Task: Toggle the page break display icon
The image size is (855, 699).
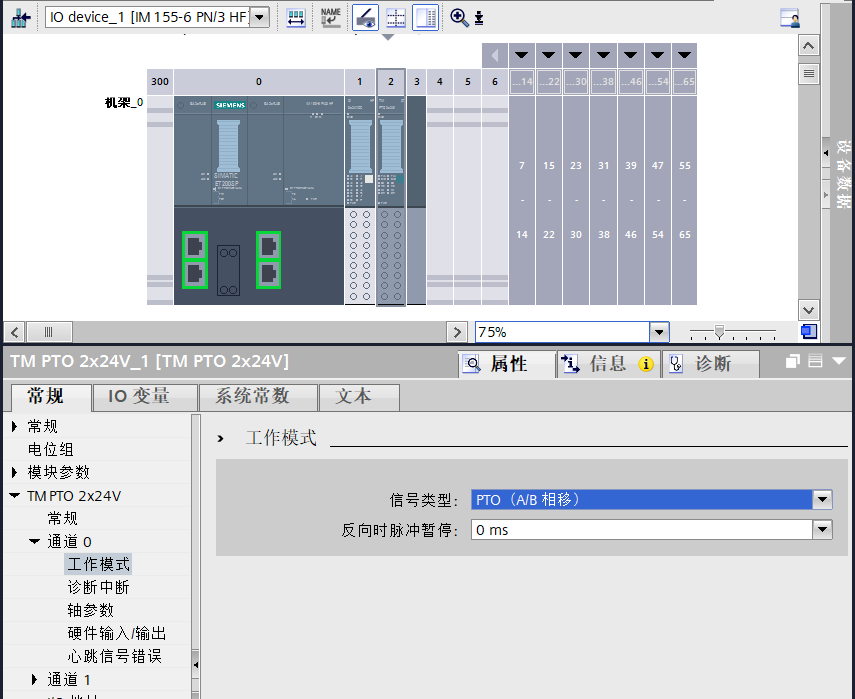Action: tap(396, 17)
